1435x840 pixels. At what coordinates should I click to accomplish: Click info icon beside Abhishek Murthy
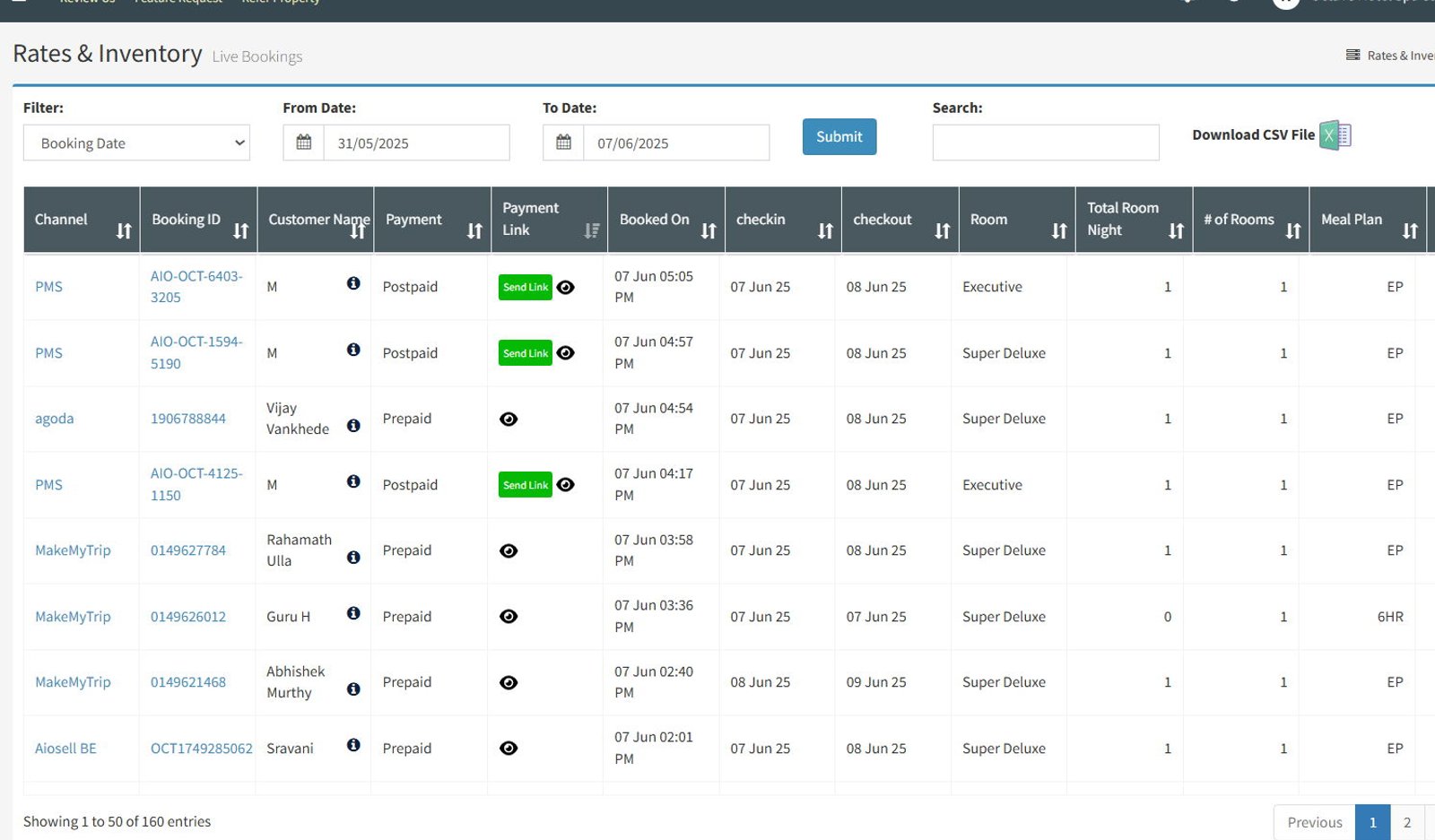click(353, 688)
